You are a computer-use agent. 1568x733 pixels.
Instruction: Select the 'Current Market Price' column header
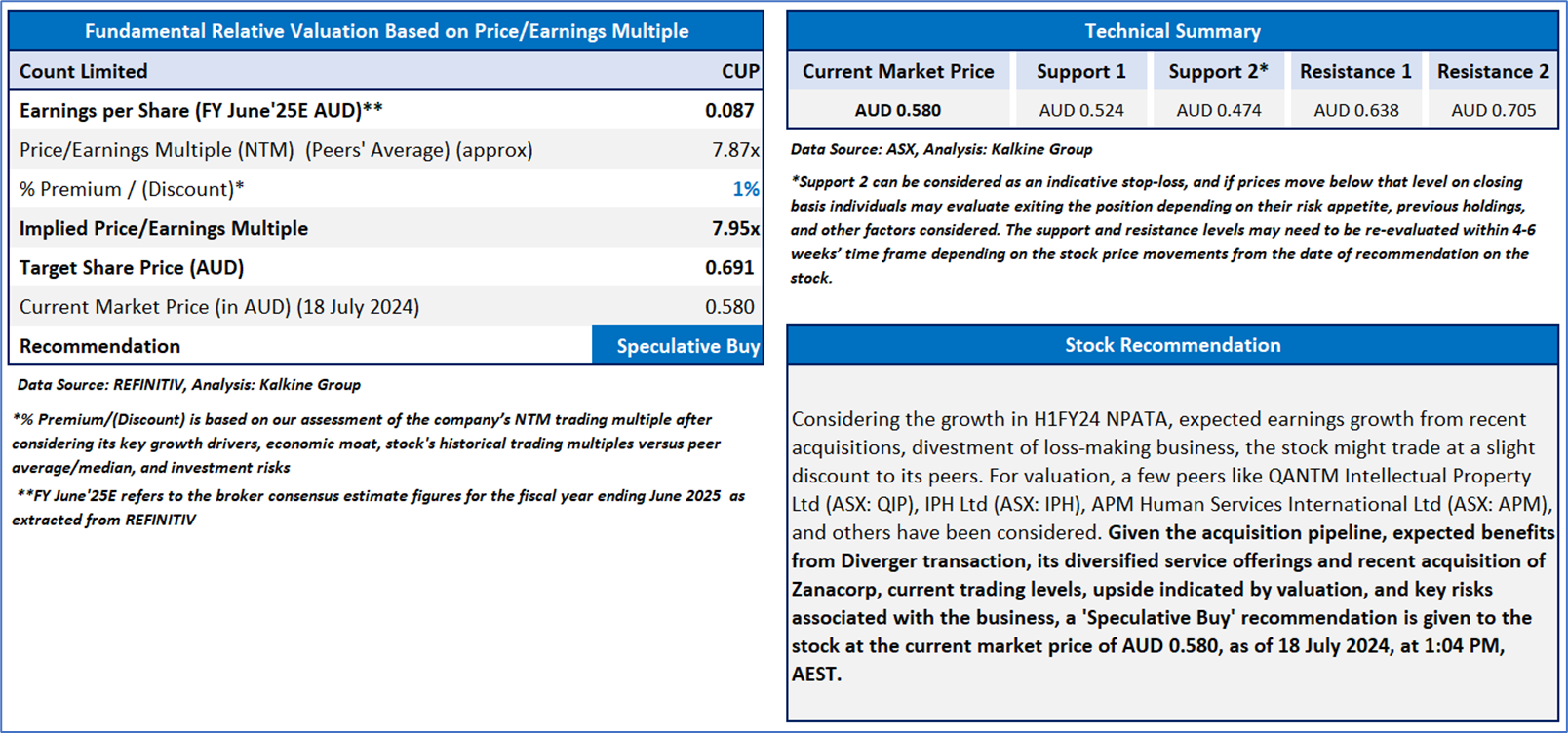coord(898,71)
